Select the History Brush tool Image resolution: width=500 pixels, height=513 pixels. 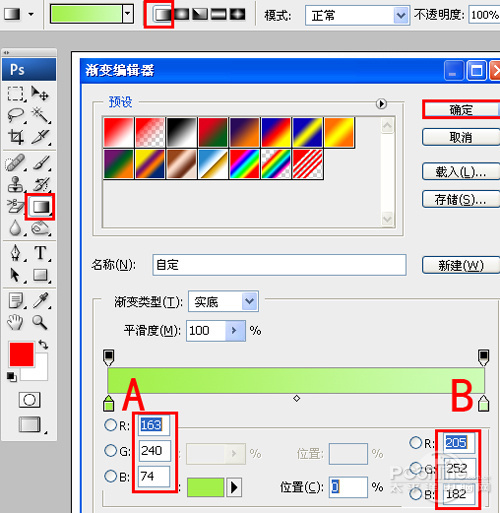click(41, 184)
